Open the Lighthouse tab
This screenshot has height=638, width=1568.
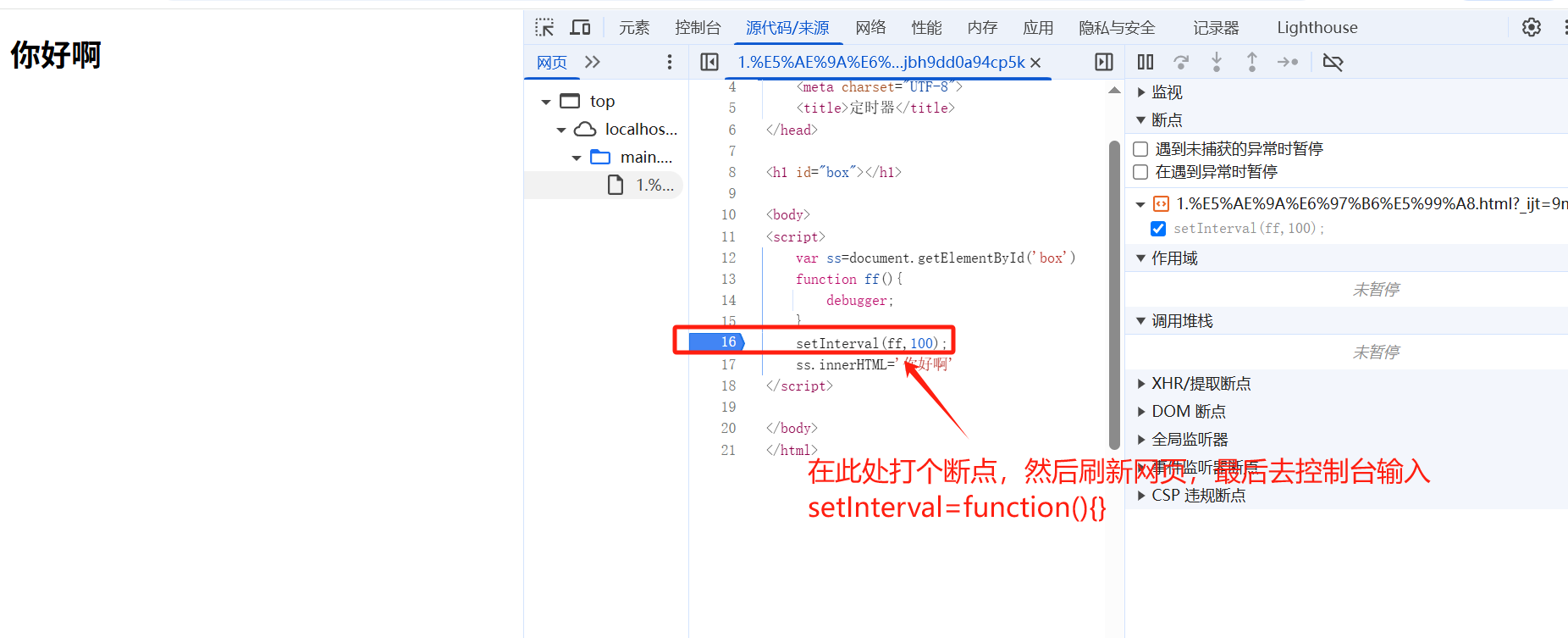1317,28
